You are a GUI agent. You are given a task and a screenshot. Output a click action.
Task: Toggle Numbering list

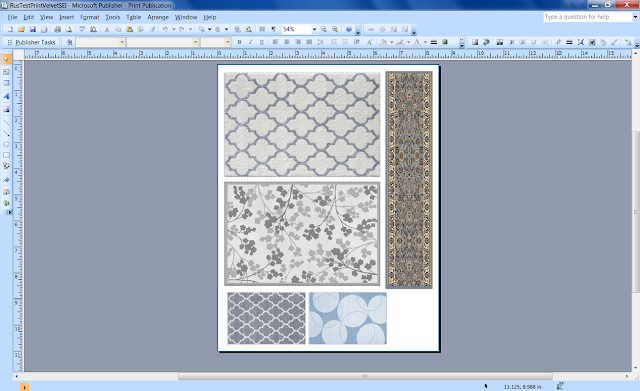pyautogui.click(x=334, y=42)
